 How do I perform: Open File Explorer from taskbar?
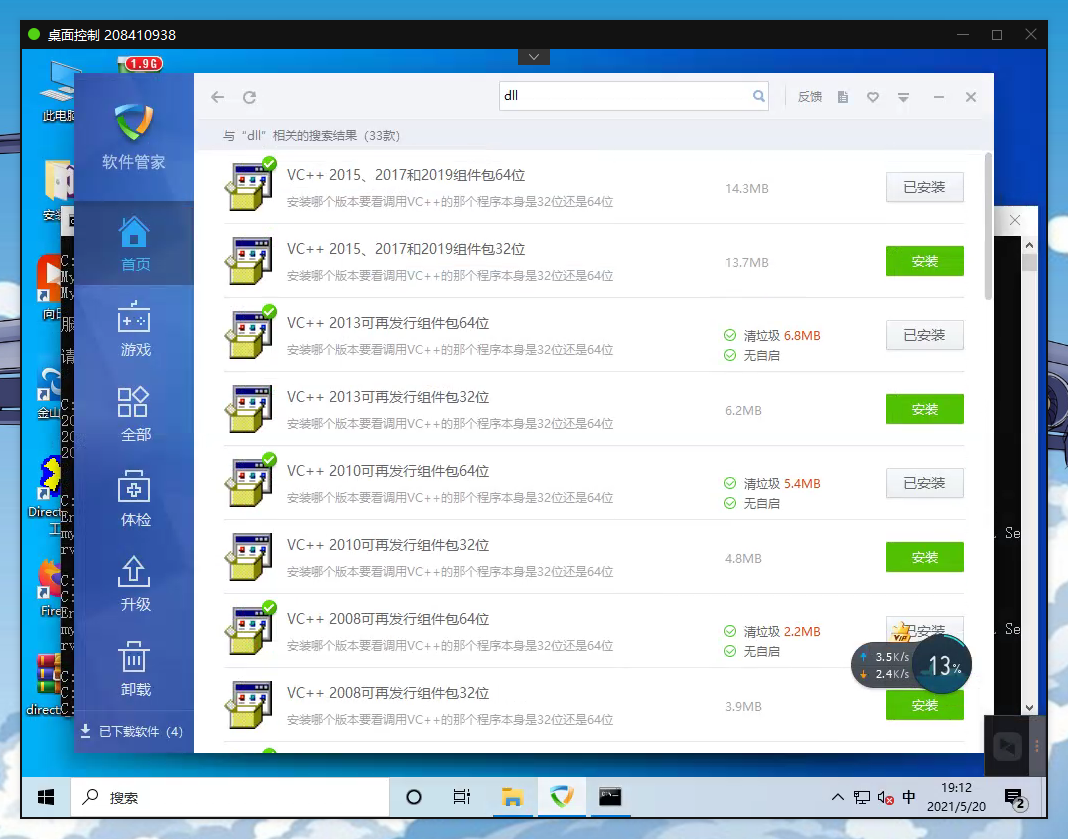click(x=512, y=797)
